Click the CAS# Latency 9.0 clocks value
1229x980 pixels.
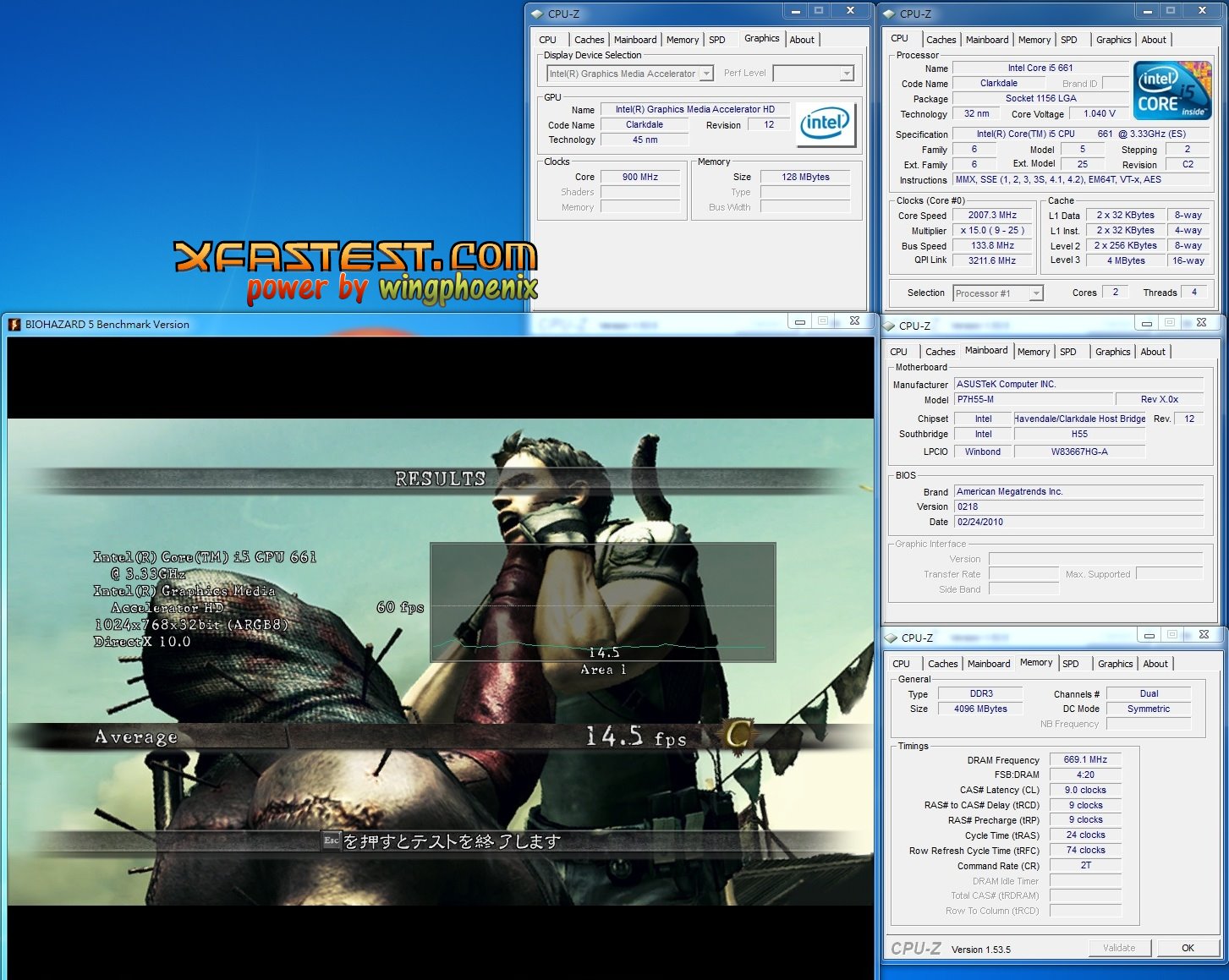pyautogui.click(x=1085, y=790)
